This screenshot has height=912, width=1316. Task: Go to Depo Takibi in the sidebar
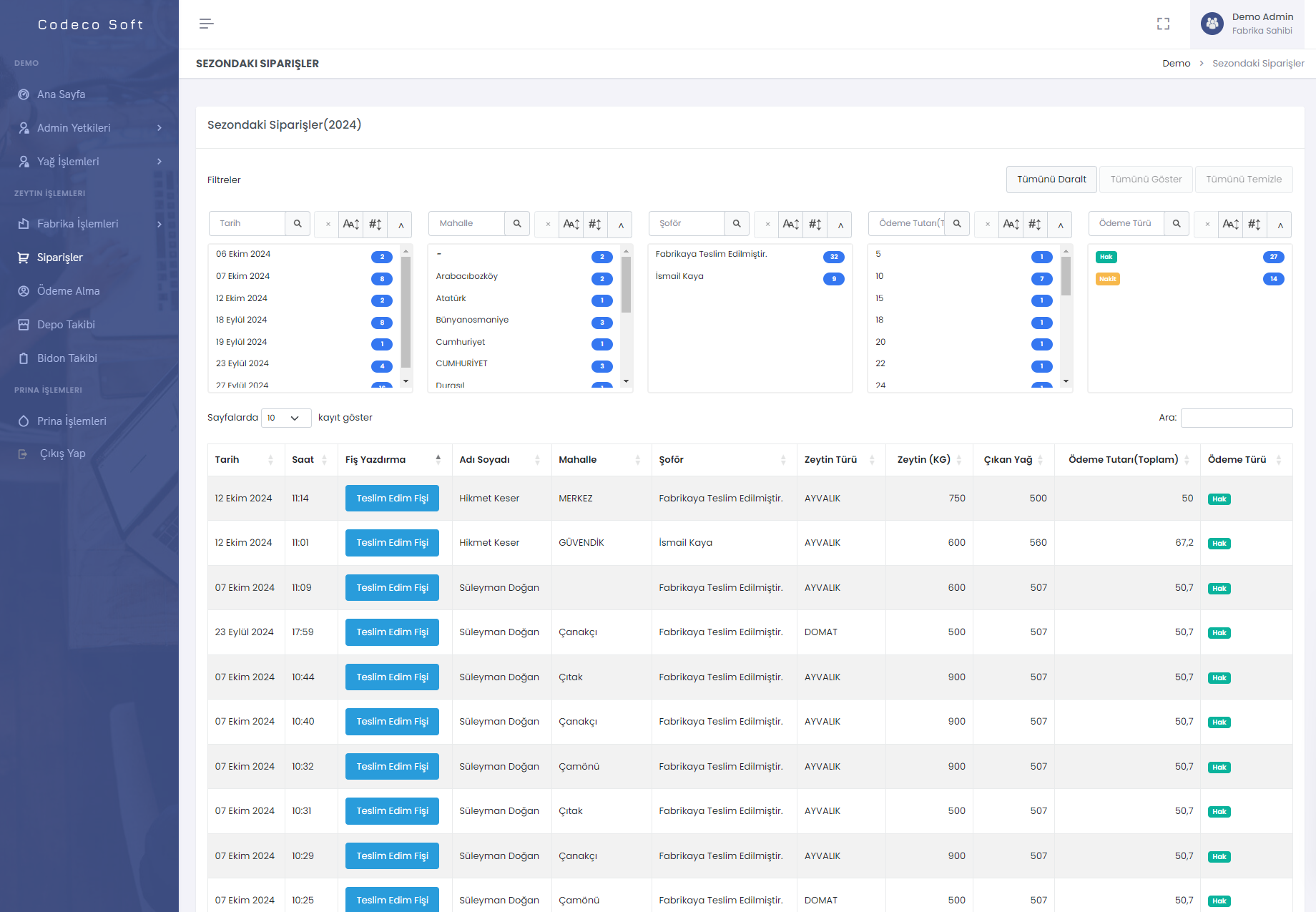pyautogui.click(x=66, y=325)
